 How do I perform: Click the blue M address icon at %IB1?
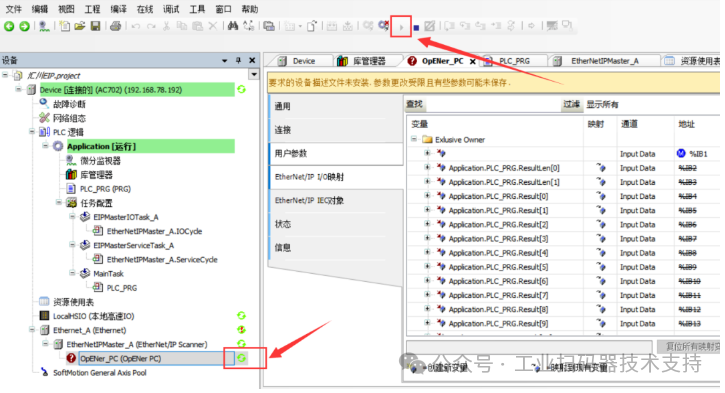[x=681, y=154]
